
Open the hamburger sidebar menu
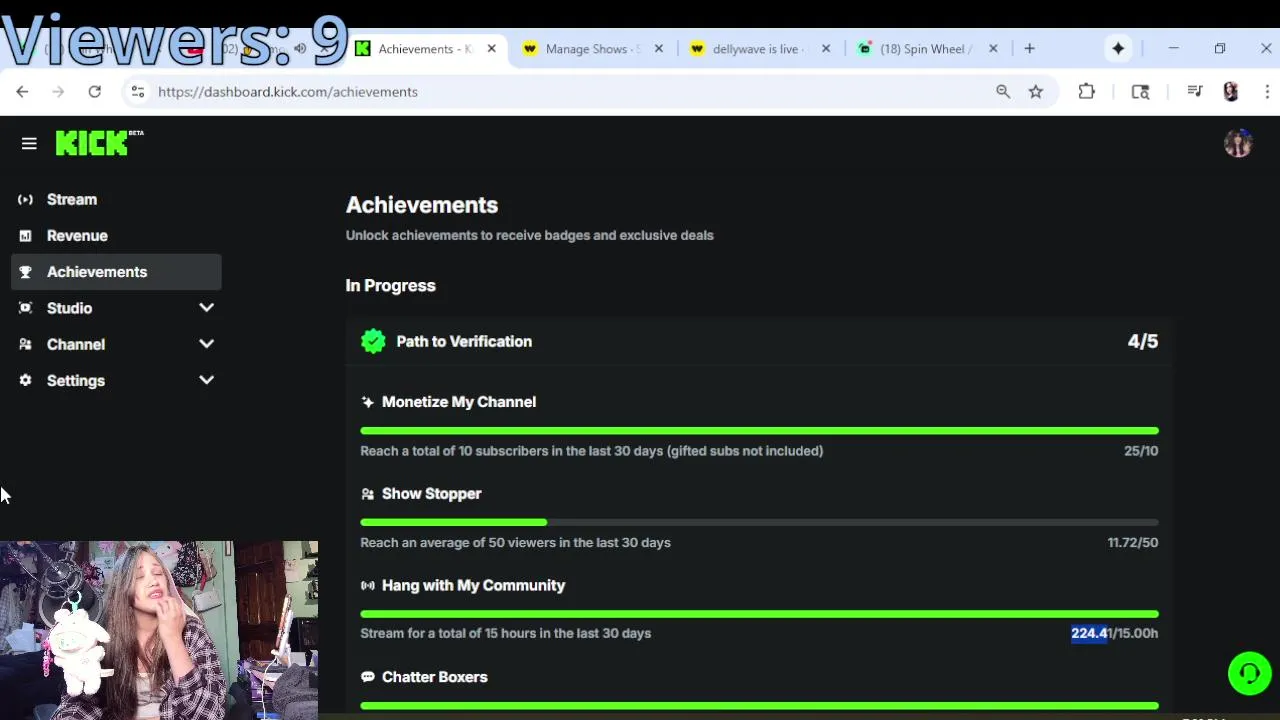point(29,144)
